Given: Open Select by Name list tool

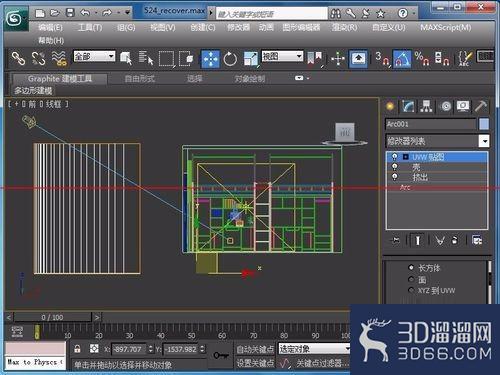Looking at the screenshot, I should (146, 59).
